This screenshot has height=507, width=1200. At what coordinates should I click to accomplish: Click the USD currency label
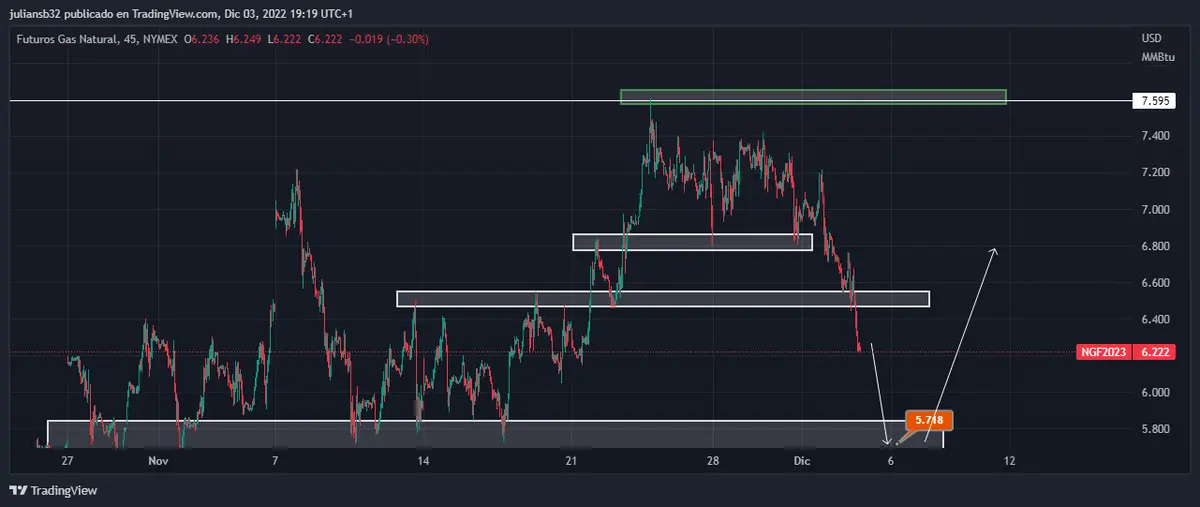coord(1151,38)
